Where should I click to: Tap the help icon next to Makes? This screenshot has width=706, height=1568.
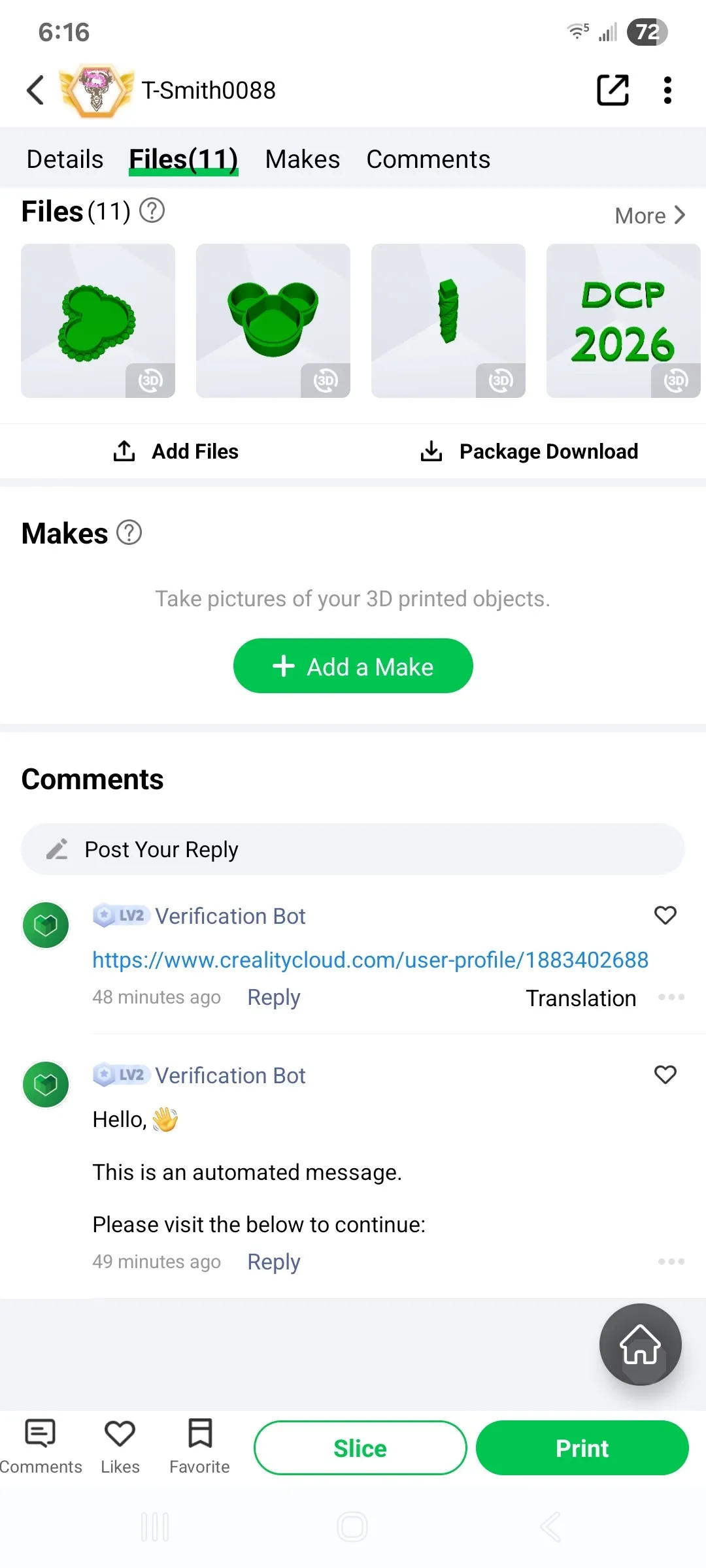[129, 532]
